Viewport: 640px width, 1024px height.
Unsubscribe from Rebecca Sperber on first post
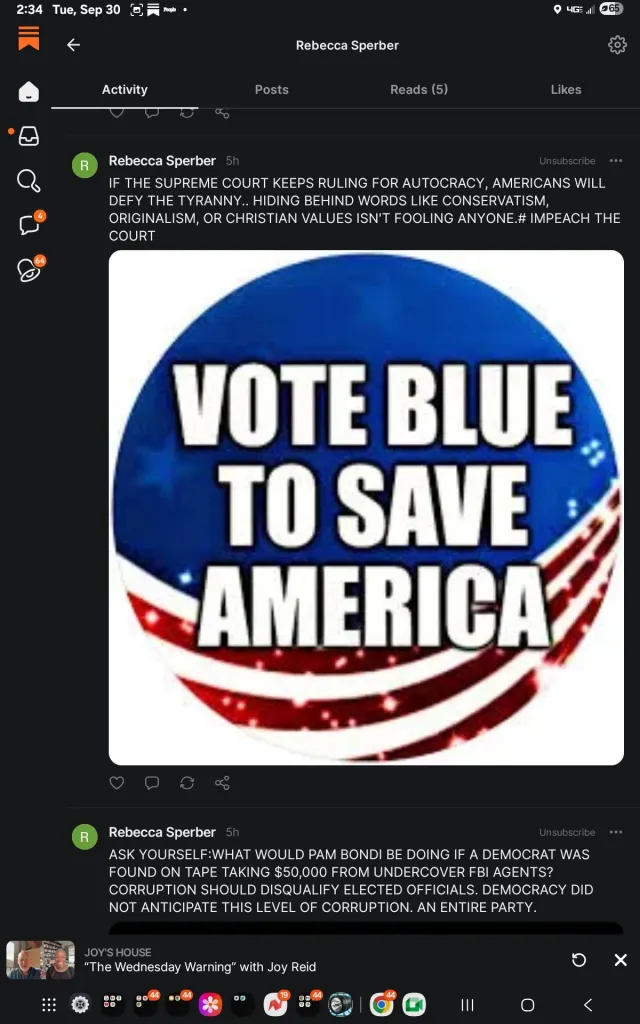tap(567, 161)
